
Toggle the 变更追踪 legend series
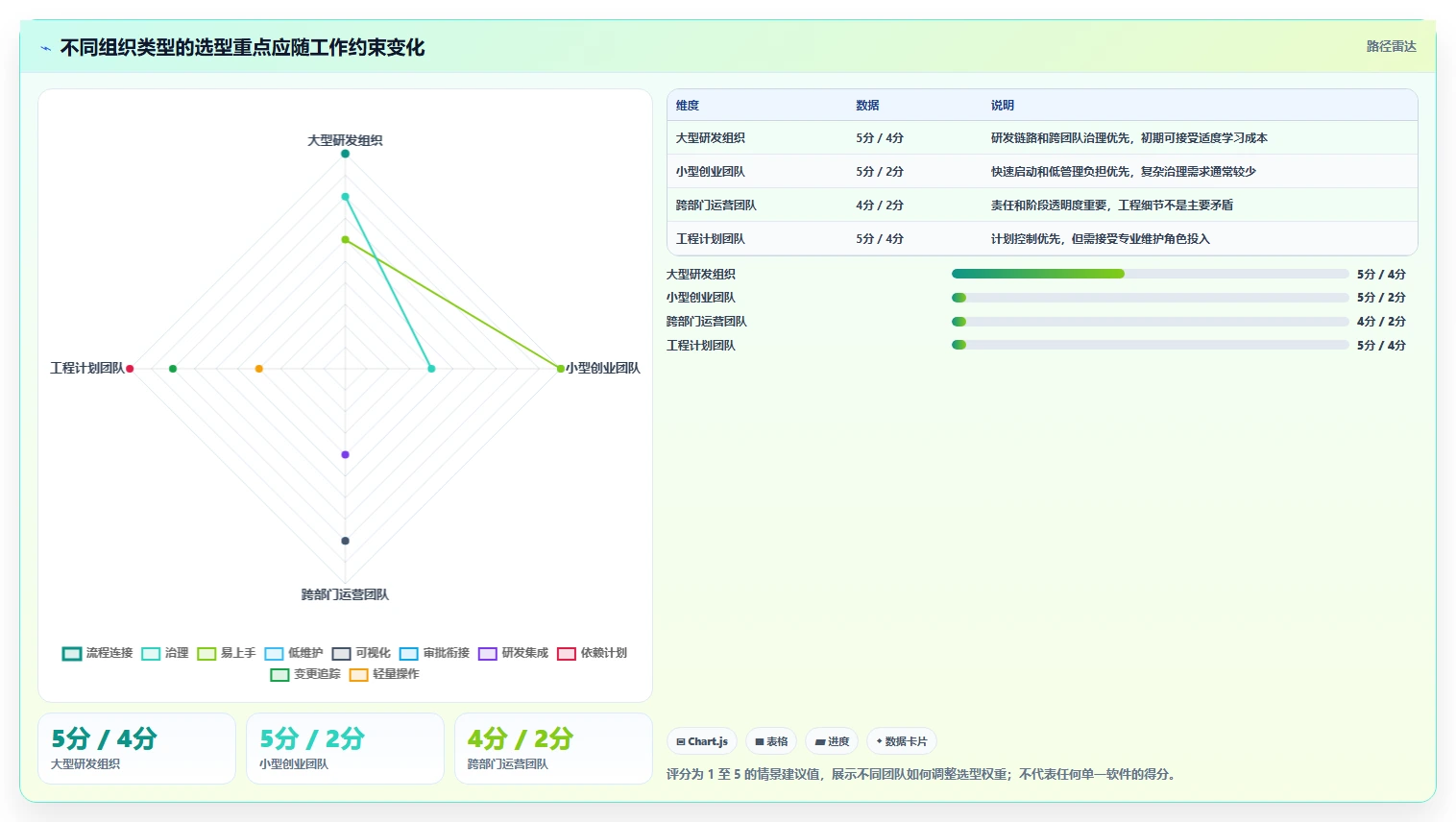(x=305, y=674)
